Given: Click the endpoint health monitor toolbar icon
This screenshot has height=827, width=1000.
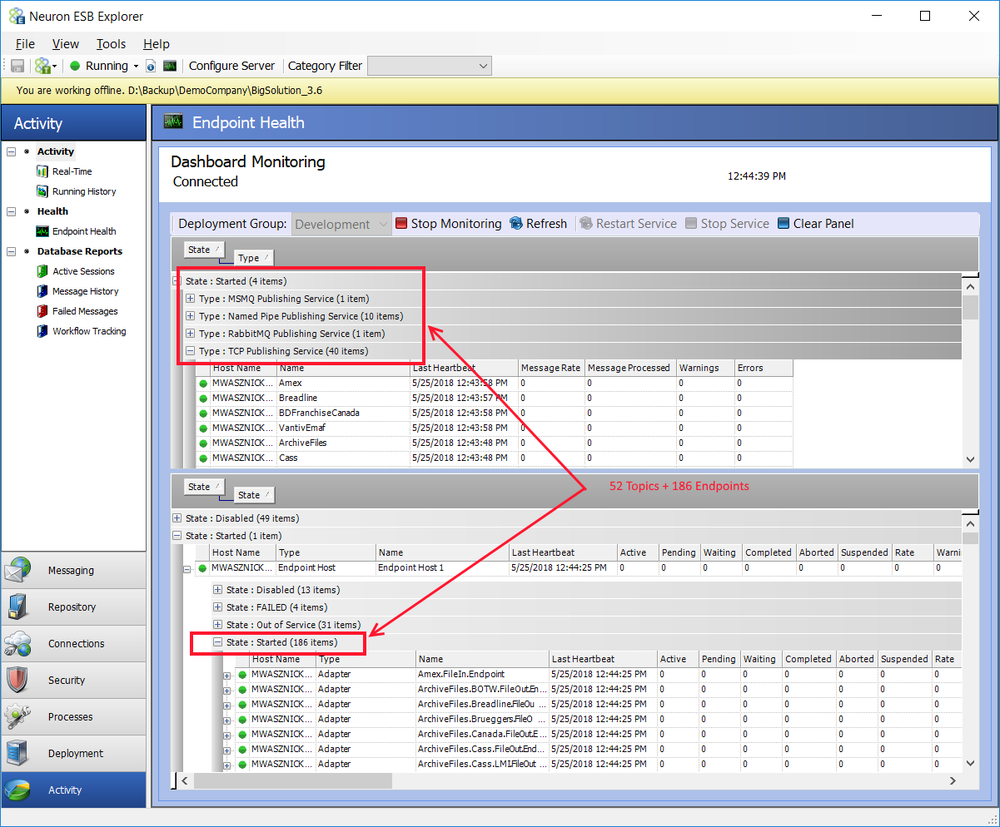Looking at the screenshot, I should tap(170, 66).
